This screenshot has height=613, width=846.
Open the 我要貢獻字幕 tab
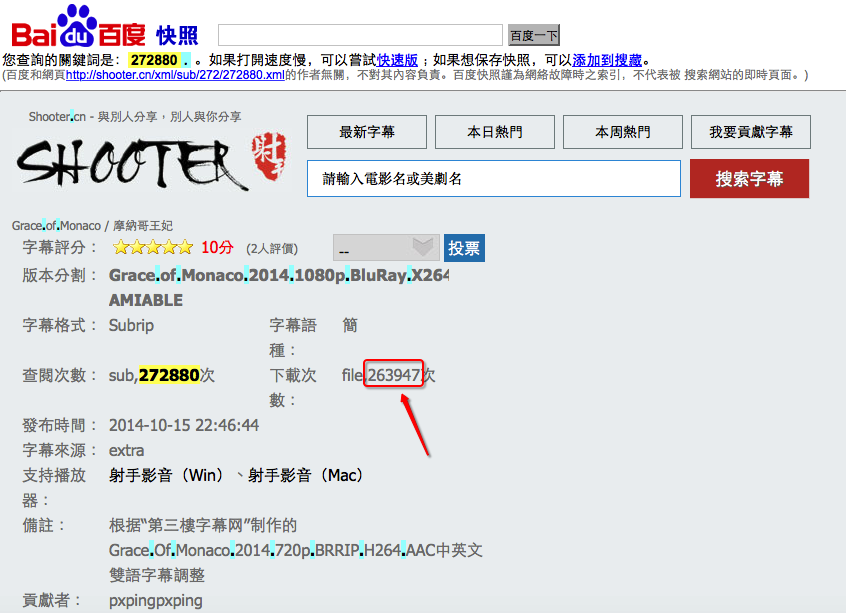[751, 132]
